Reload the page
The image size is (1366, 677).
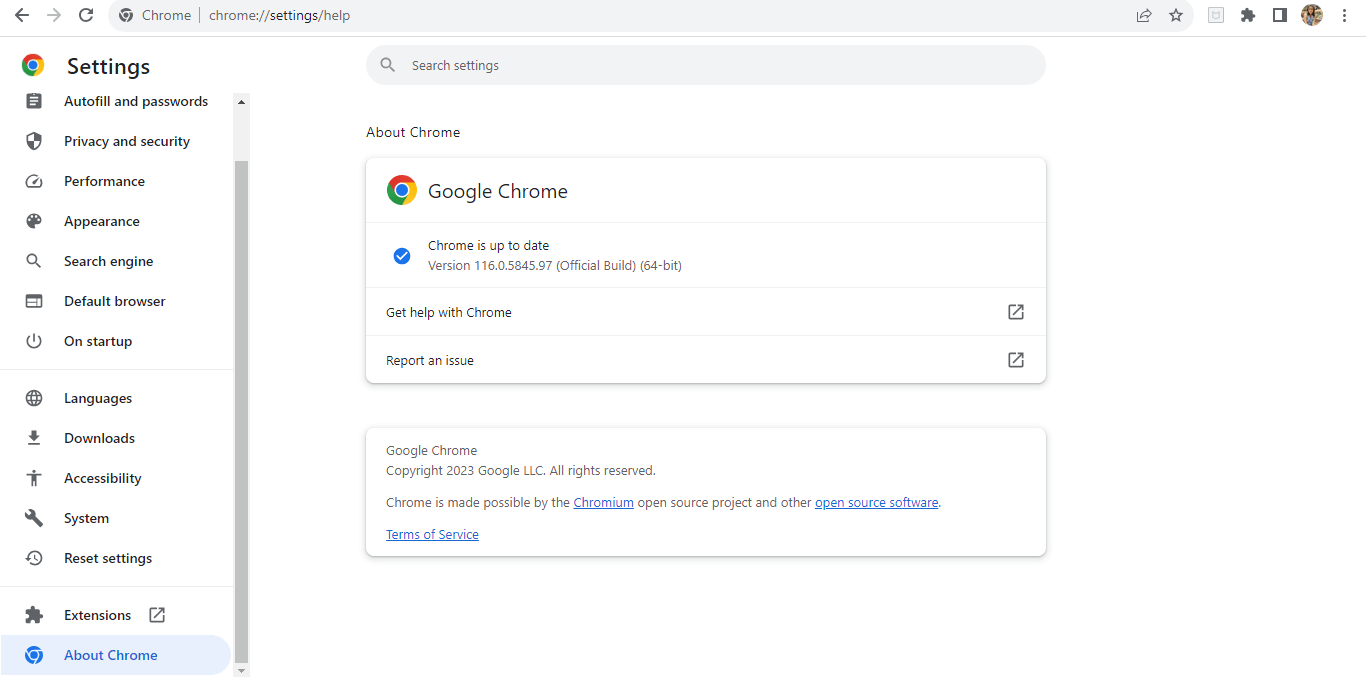pyautogui.click(x=86, y=15)
